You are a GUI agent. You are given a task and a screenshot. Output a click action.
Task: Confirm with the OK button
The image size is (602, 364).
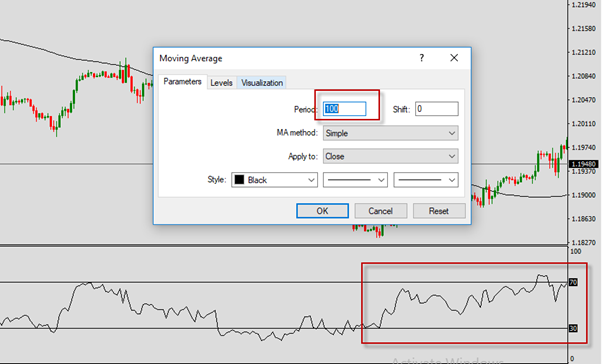click(322, 211)
